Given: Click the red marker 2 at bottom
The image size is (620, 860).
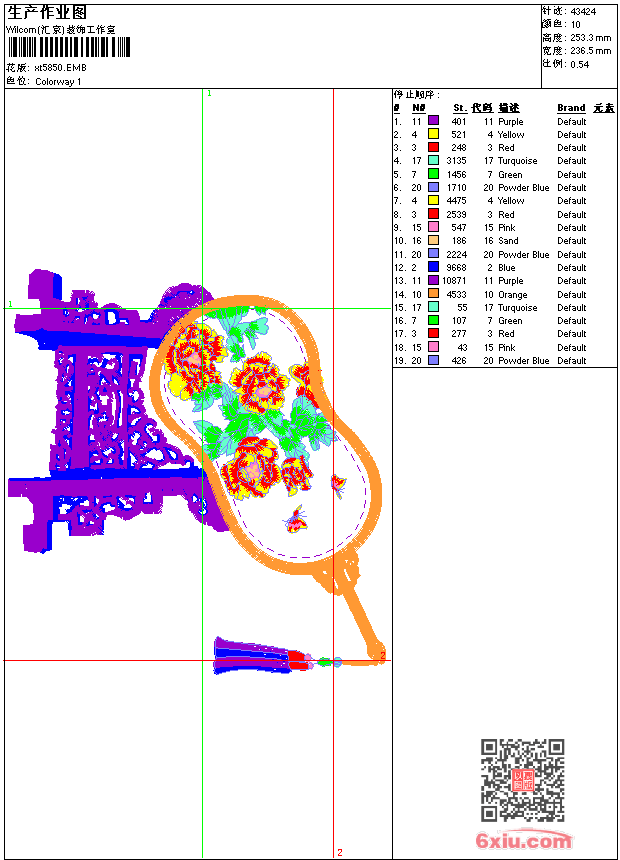Looking at the screenshot, I should (x=340, y=852).
